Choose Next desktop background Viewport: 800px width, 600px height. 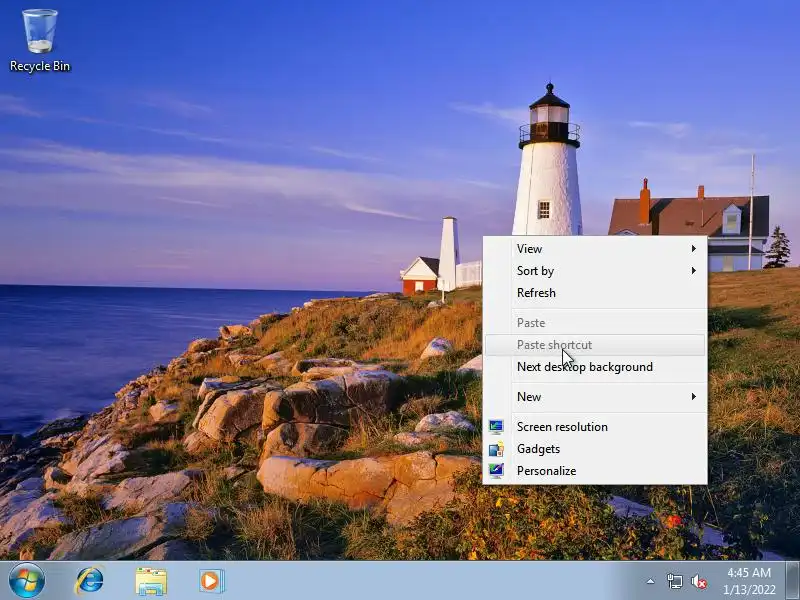(595, 367)
